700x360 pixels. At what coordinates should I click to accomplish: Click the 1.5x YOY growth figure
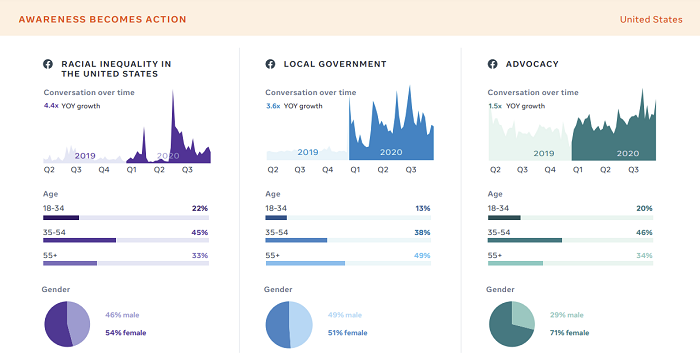tap(517, 106)
